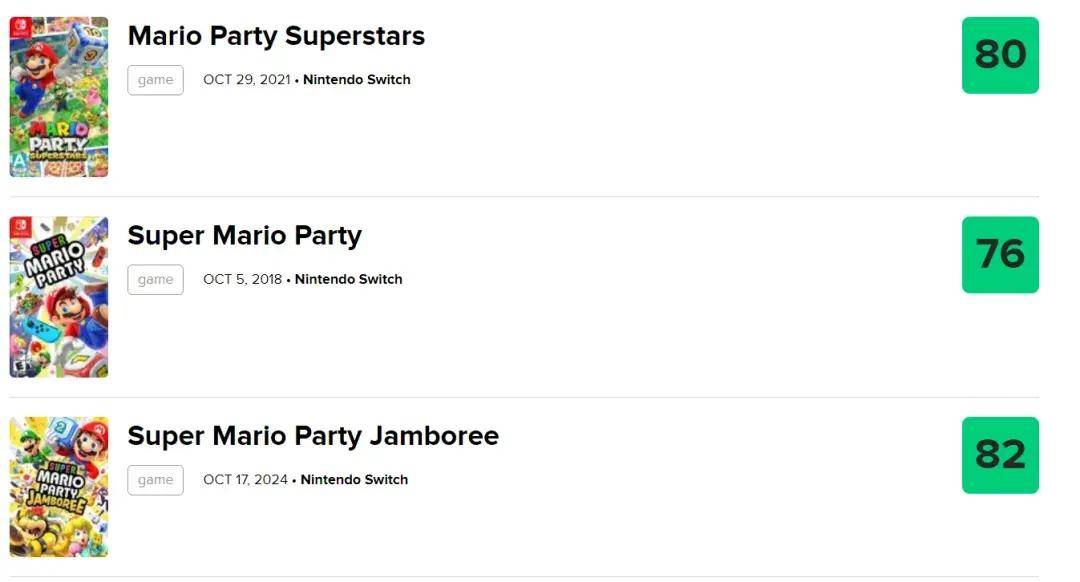Select the Super Mario Party Jamboree cover image
This screenshot has height=582, width=1080.
pyautogui.click(x=59, y=487)
